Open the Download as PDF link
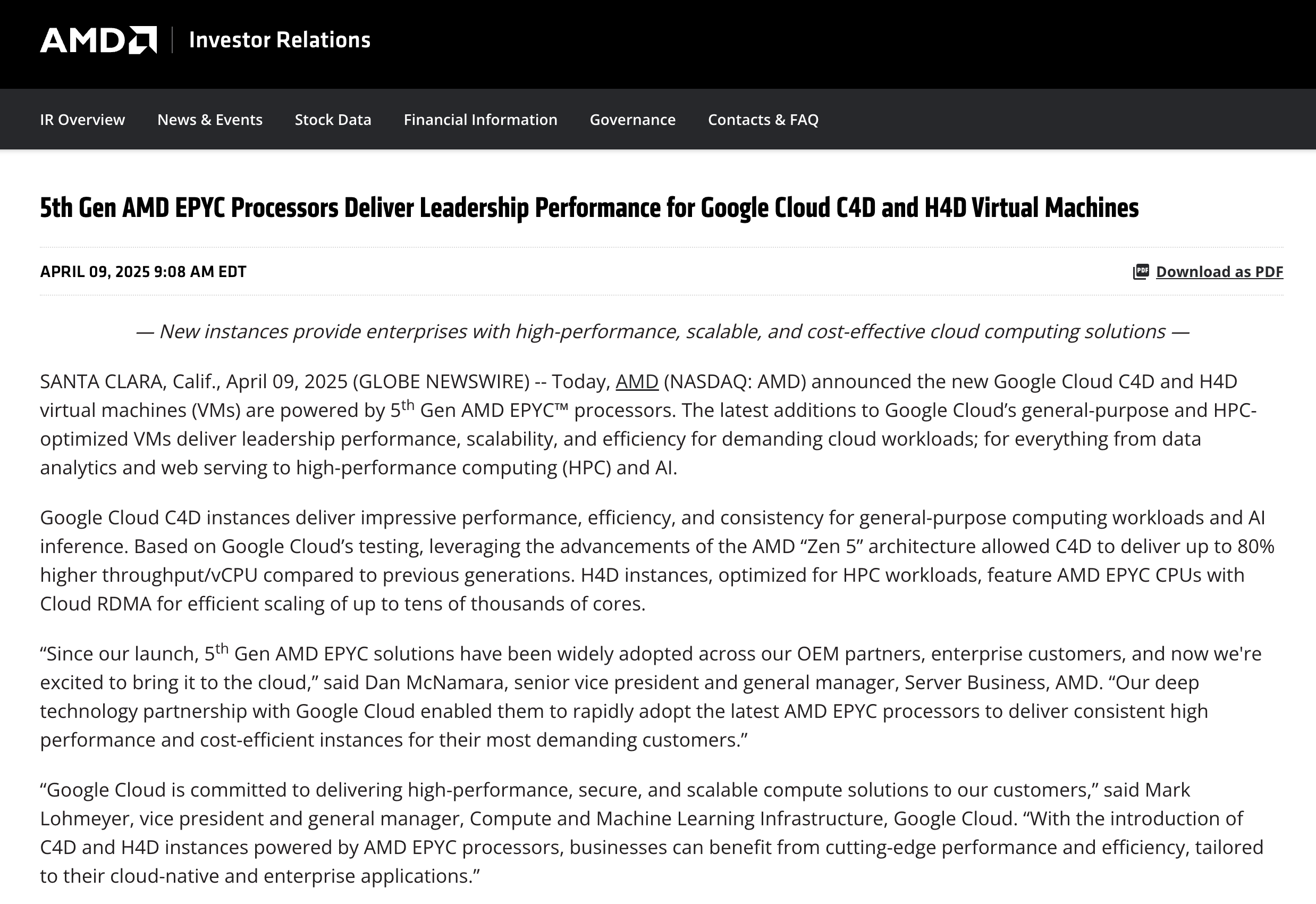1316x904 pixels. pos(1219,272)
